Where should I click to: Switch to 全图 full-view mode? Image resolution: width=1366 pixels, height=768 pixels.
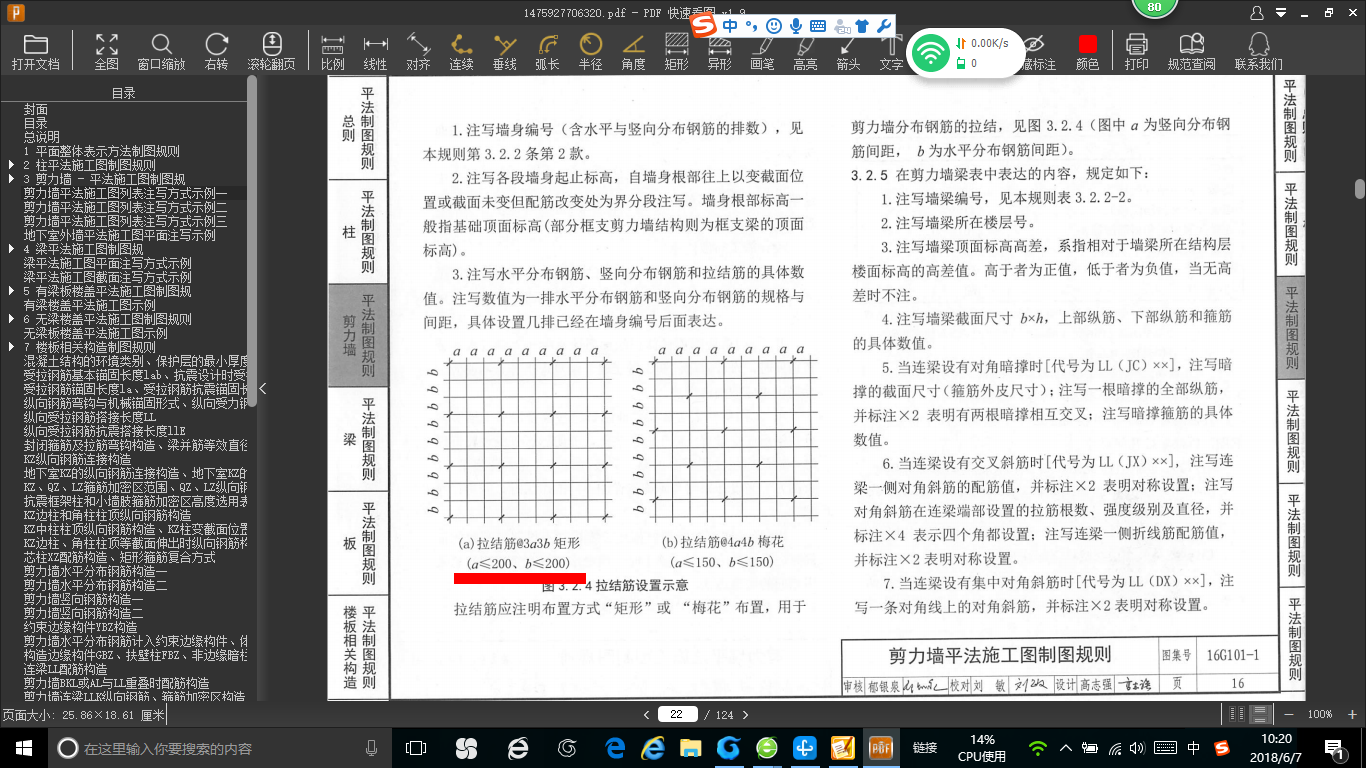(x=106, y=51)
